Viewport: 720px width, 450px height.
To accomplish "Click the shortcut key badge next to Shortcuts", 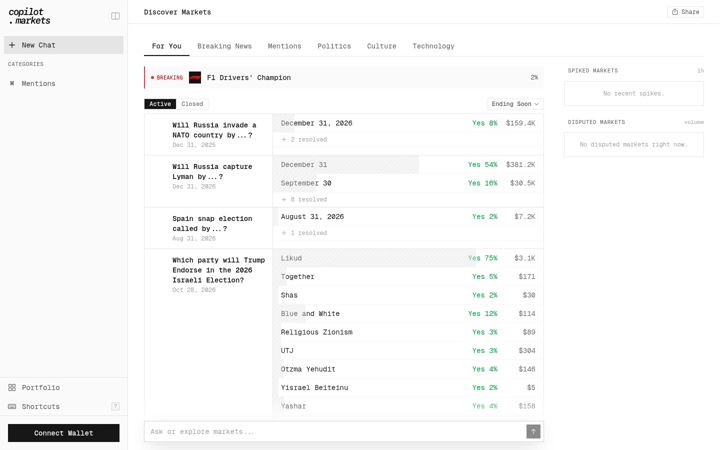I will coord(115,406).
